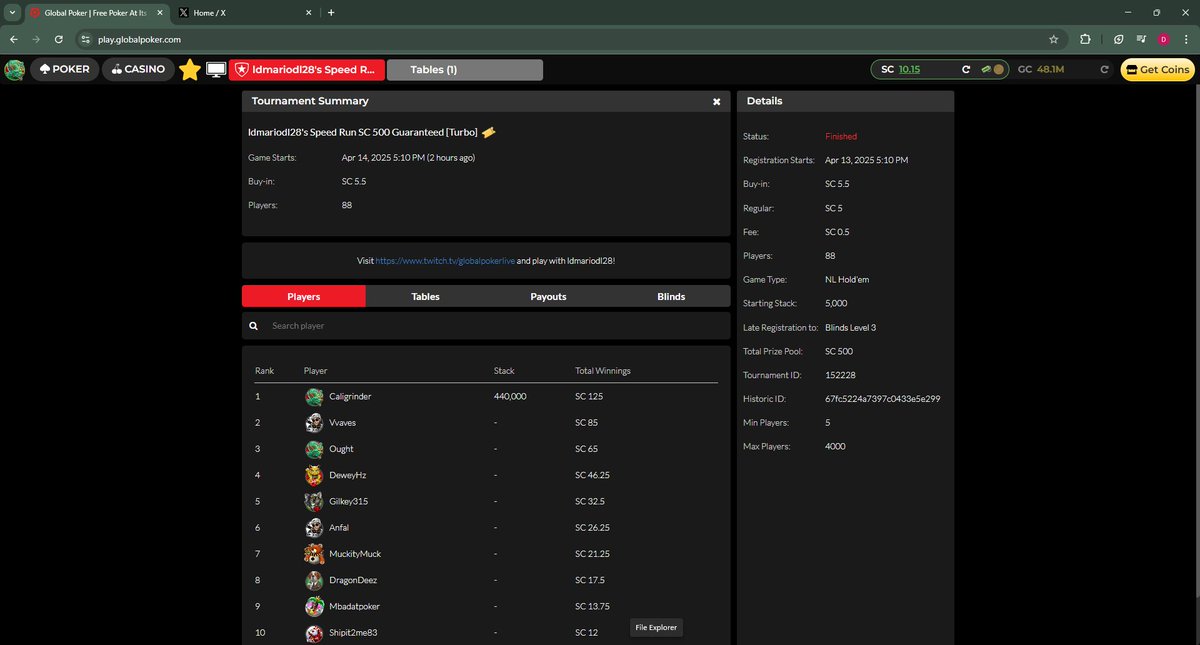Open the browser extensions puzzle icon
The height and width of the screenshot is (645, 1200).
1086,39
